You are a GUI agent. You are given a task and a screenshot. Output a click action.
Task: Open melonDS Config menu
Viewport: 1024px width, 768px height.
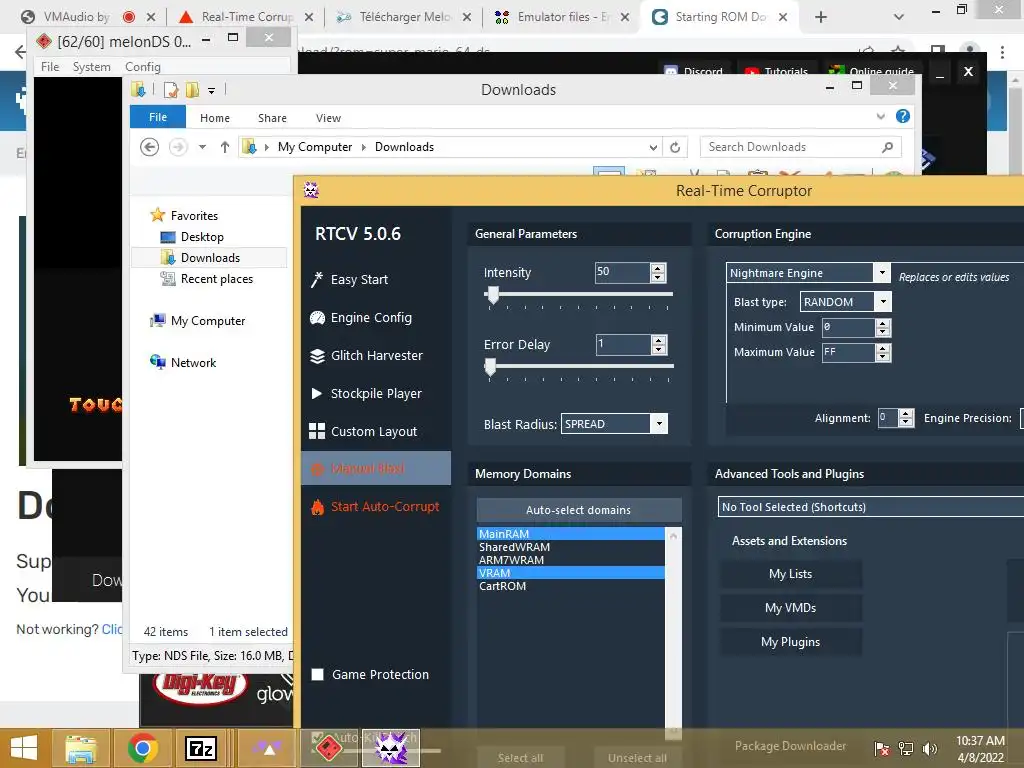142,67
